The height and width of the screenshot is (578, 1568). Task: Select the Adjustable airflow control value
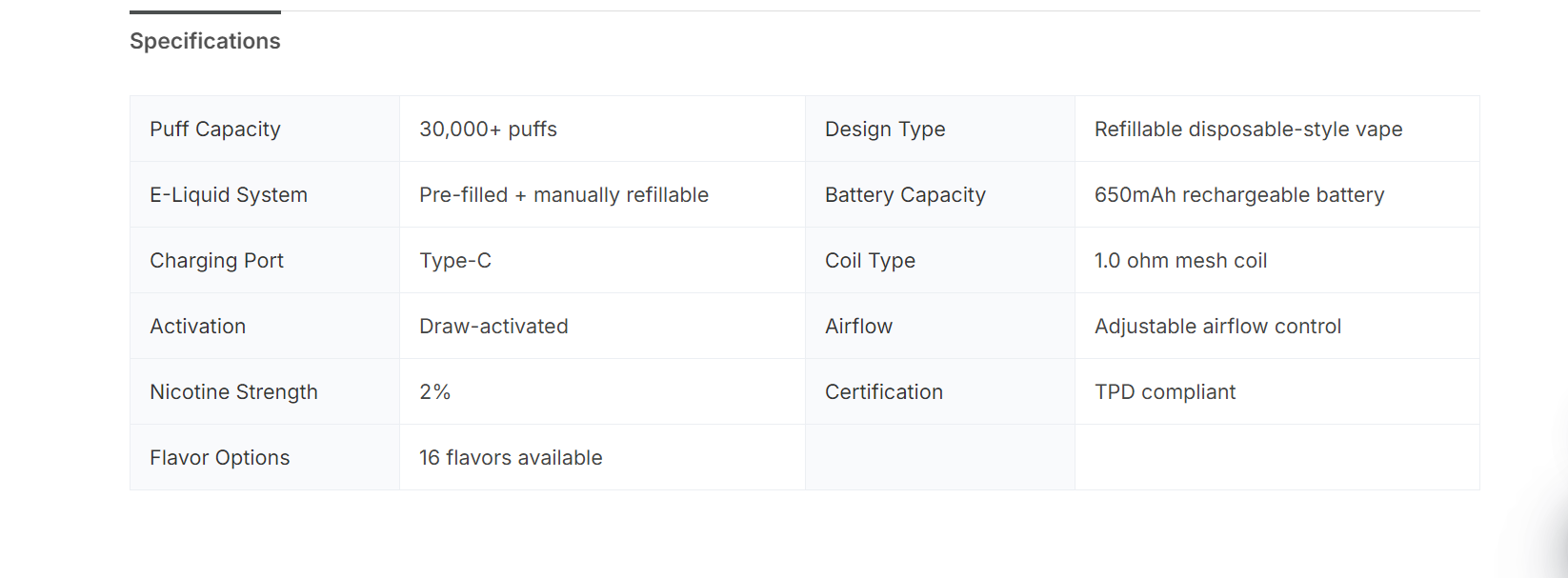click(1217, 327)
